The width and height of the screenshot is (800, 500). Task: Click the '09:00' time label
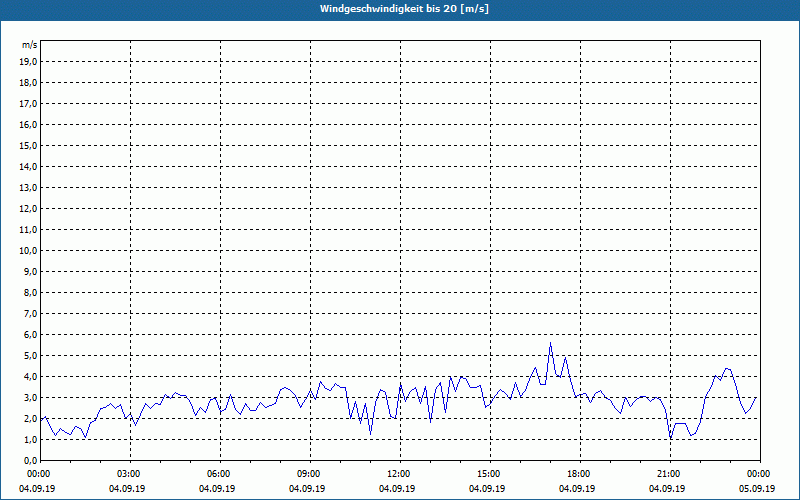[310, 474]
